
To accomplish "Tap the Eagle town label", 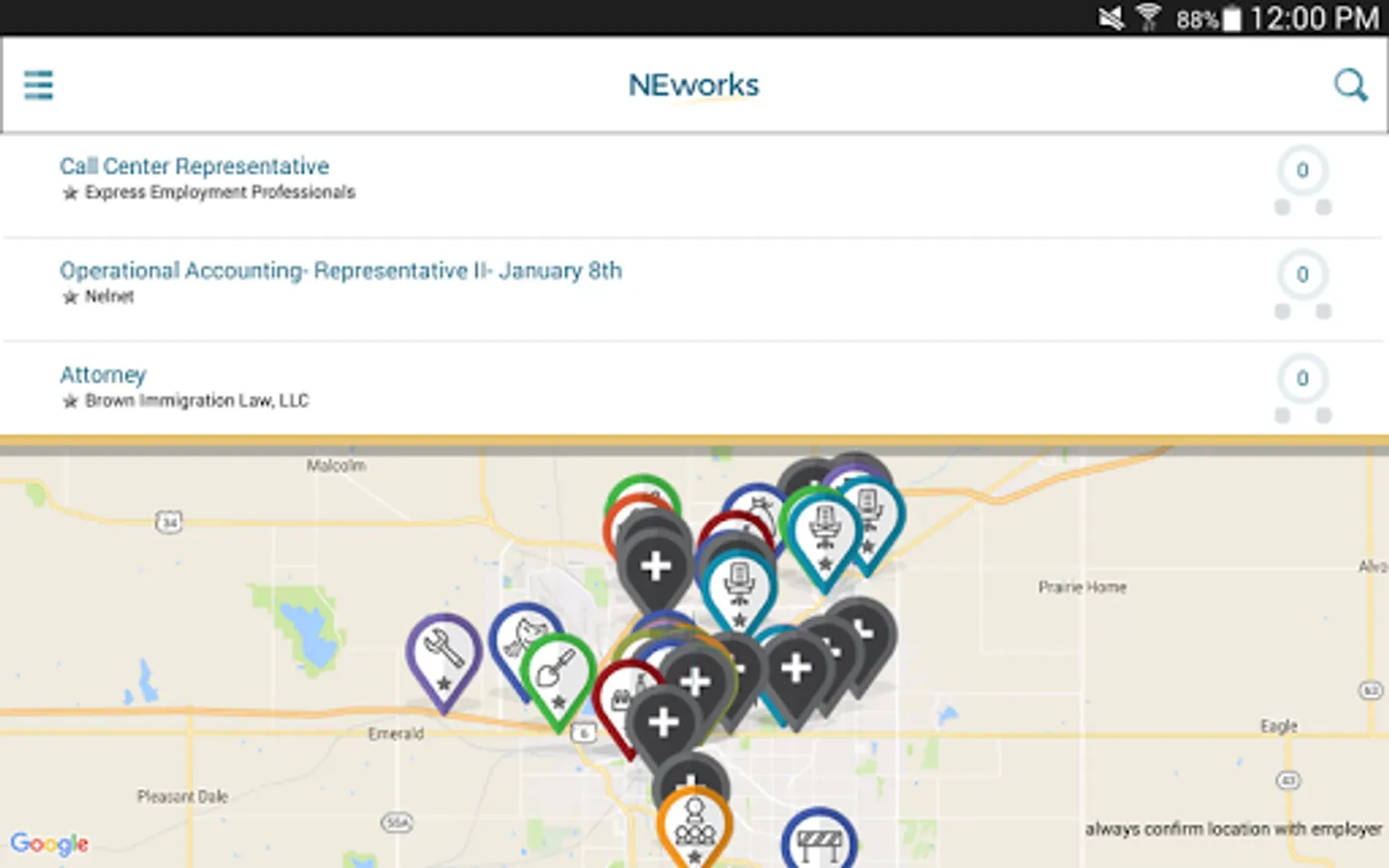I will pyautogui.click(x=1279, y=726).
